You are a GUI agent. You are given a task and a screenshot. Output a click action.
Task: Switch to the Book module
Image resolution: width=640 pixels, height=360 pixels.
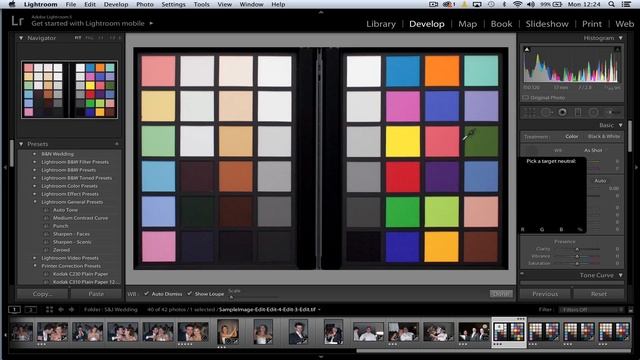pyautogui.click(x=501, y=24)
